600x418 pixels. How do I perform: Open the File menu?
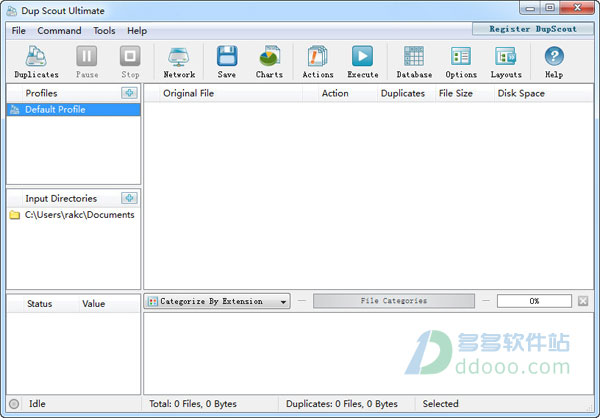tap(18, 31)
